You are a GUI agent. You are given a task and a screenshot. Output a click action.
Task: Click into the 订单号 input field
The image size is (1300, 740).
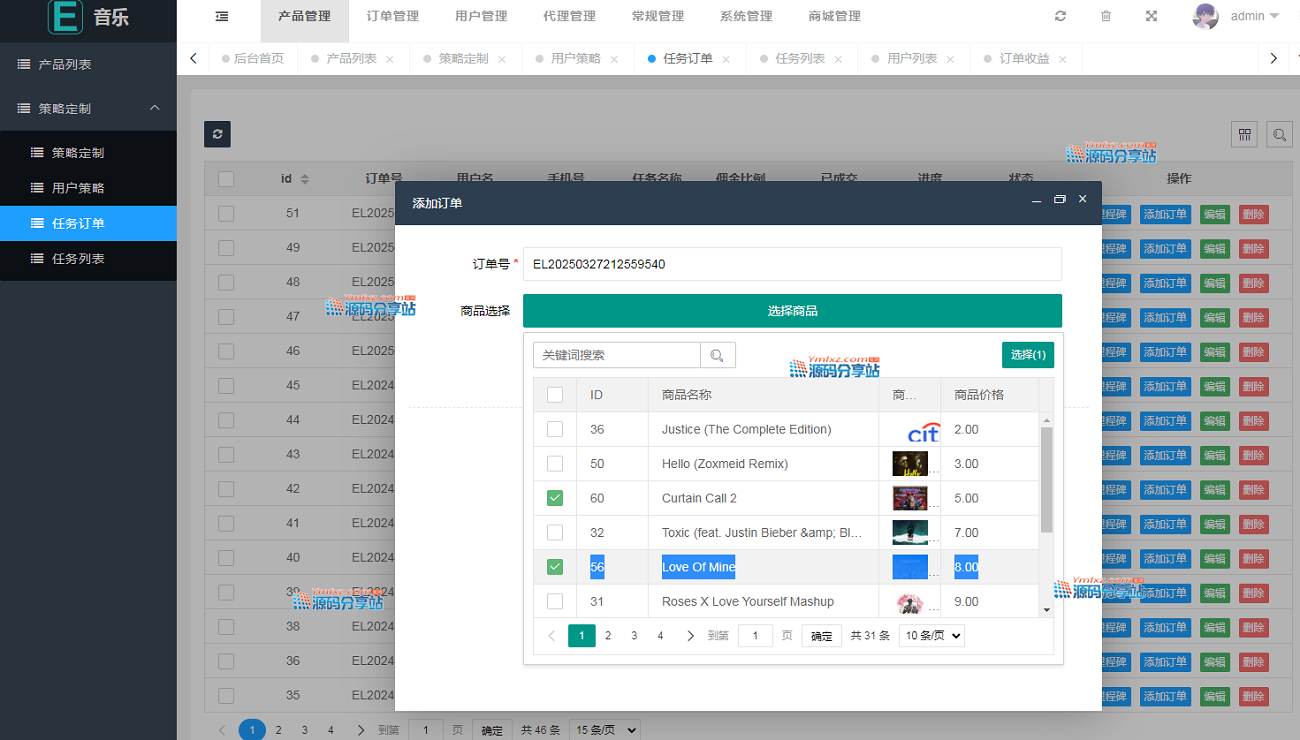(791, 264)
